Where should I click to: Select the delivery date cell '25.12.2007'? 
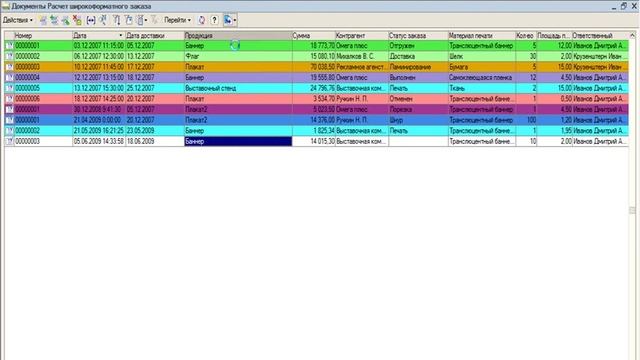coord(155,88)
